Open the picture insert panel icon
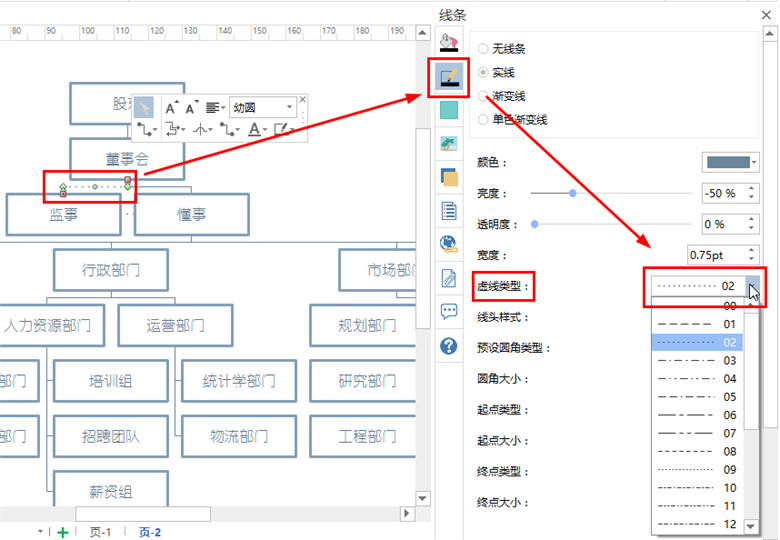Screen dimensions: 780x540 point(449,143)
